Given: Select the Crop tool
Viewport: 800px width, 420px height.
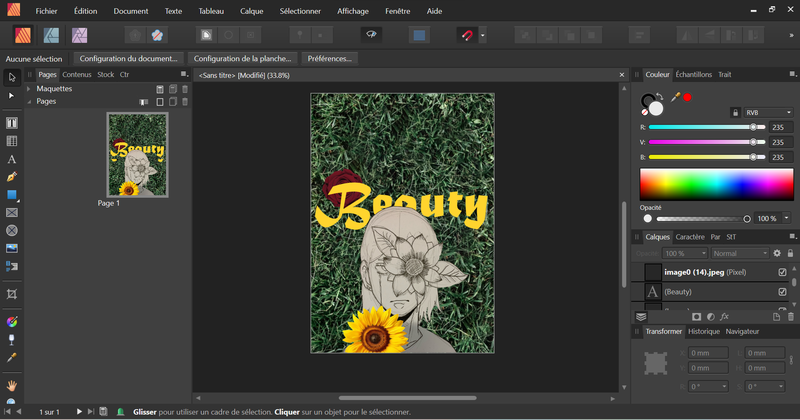Looking at the screenshot, I should pyautogui.click(x=12, y=294).
